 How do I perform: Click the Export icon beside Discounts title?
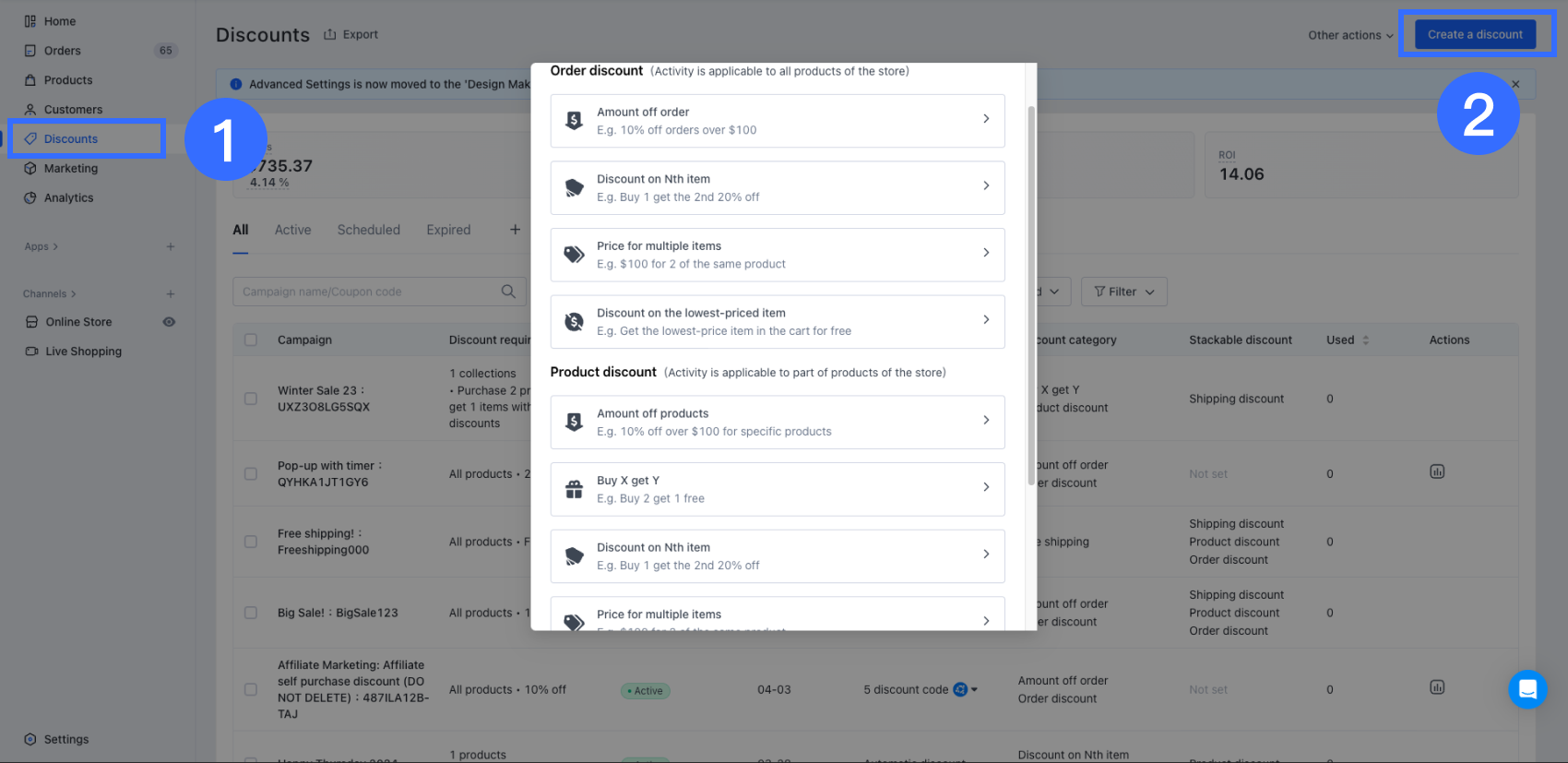(x=330, y=35)
